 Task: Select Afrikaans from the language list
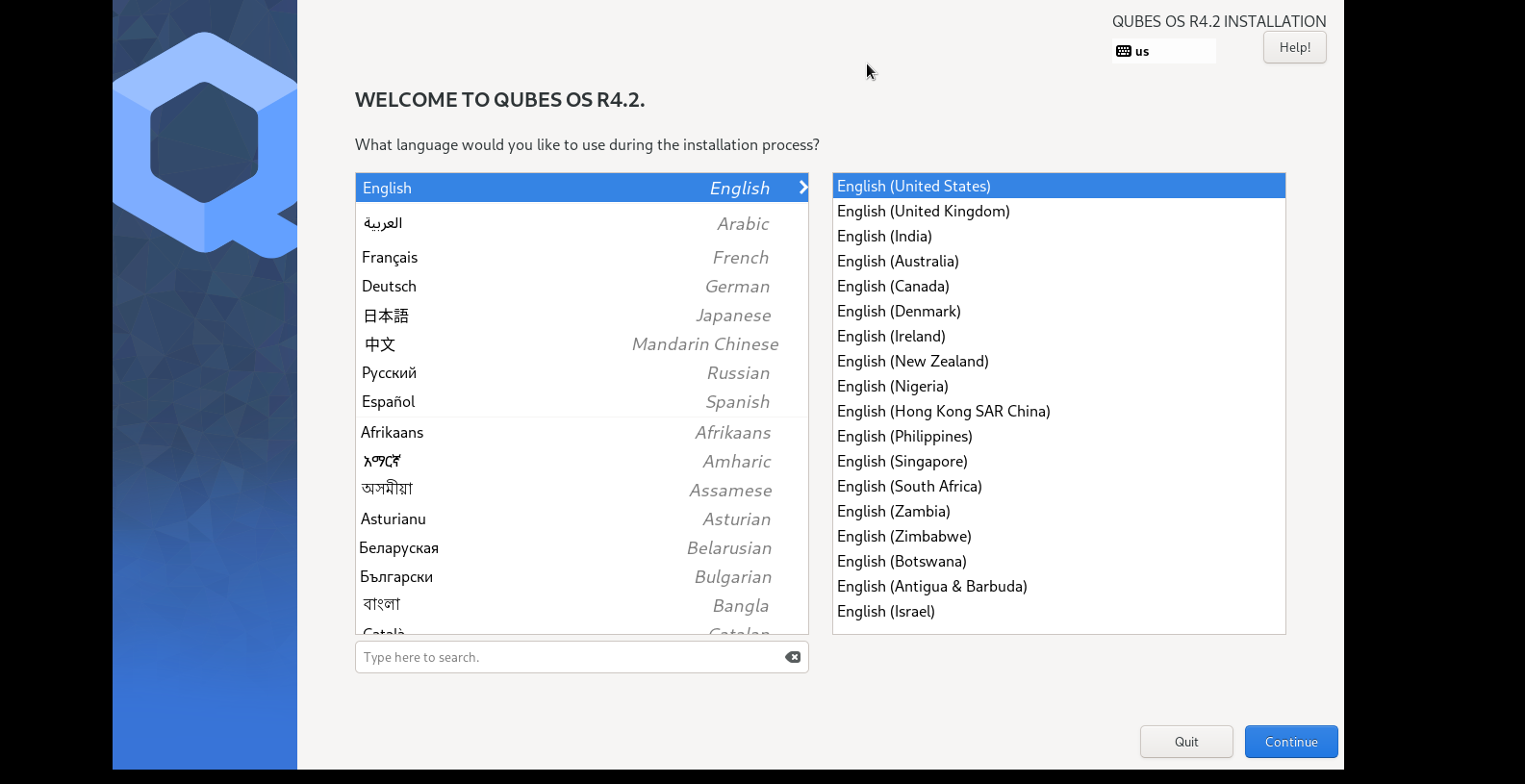tap(582, 433)
